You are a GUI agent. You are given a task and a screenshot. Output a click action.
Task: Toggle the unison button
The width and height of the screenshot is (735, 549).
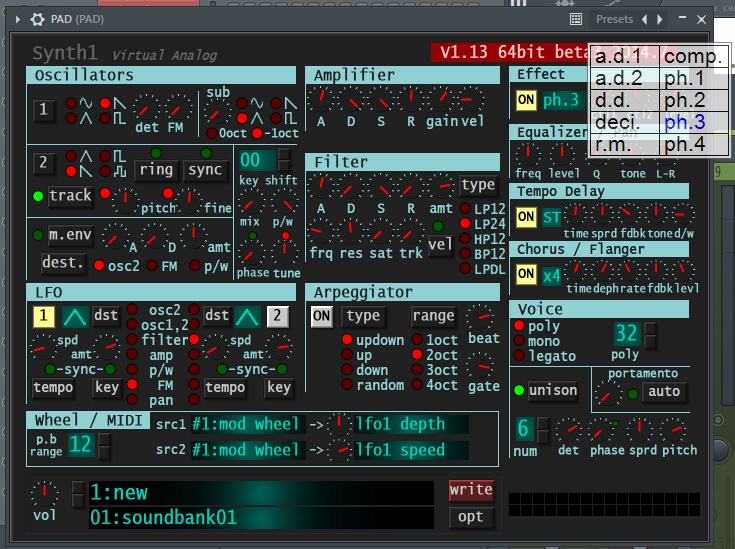click(553, 390)
